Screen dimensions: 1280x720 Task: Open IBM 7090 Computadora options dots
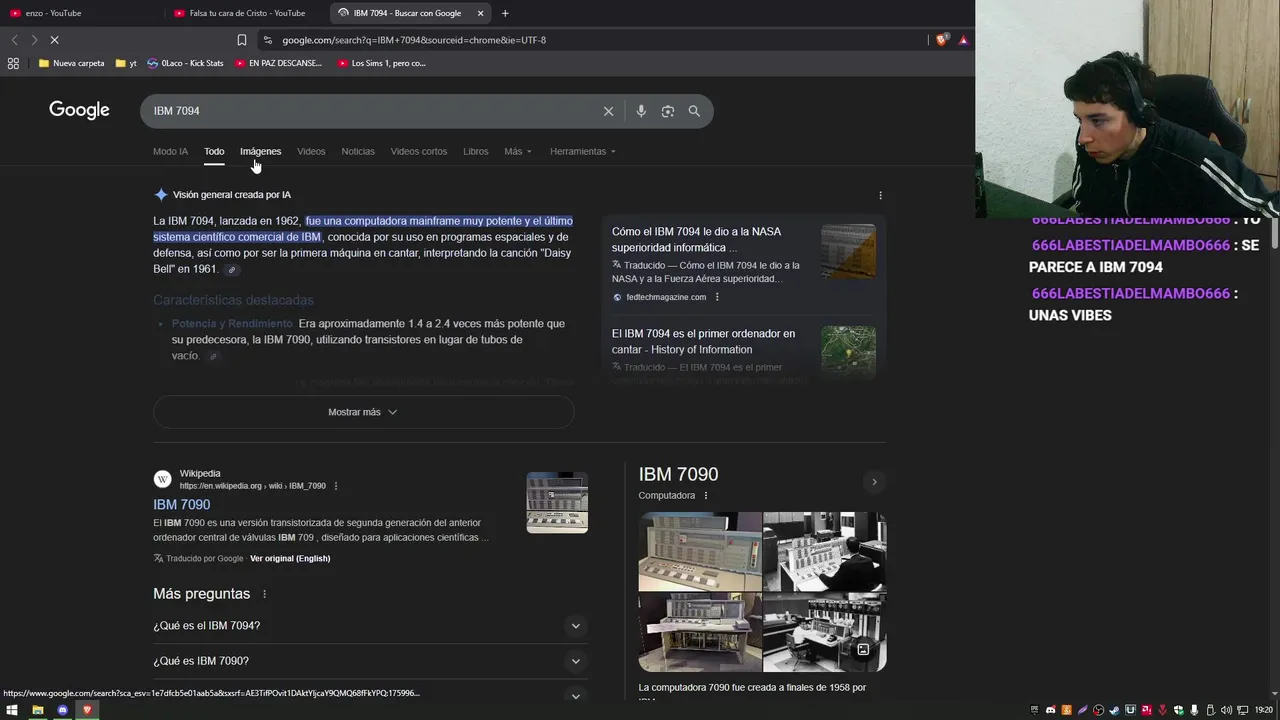[x=706, y=496]
